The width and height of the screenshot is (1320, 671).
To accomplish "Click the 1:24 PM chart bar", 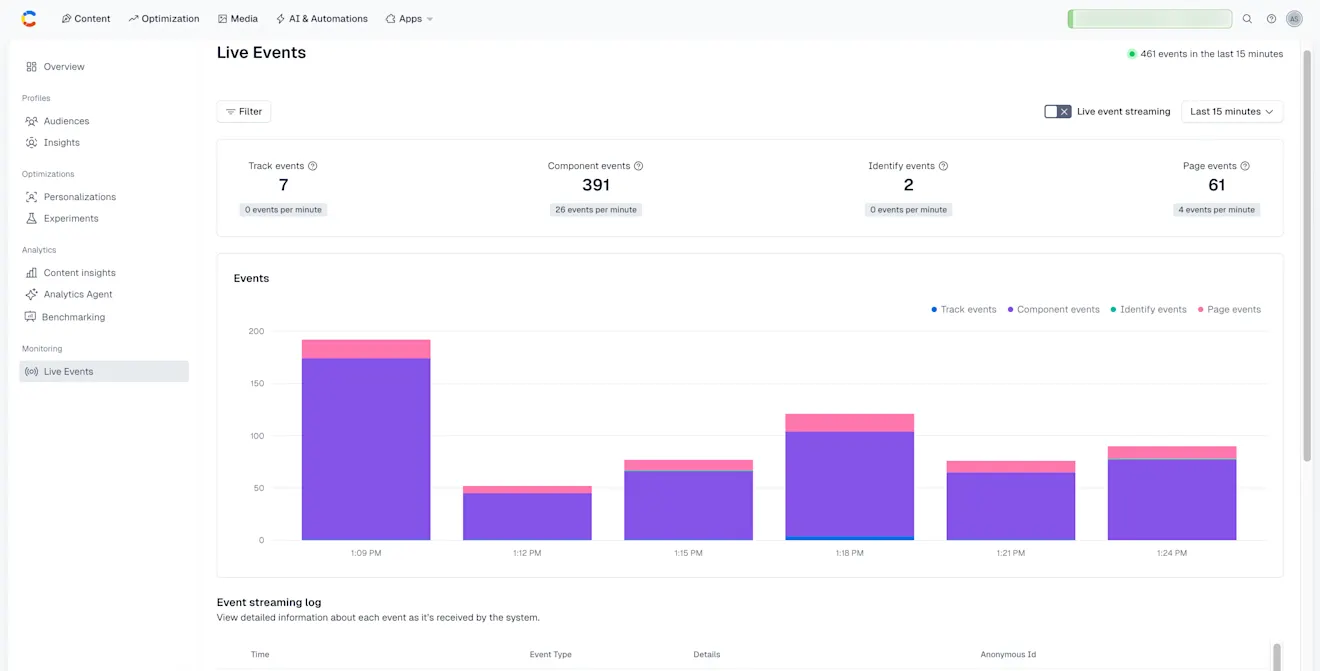I will click(1172, 493).
